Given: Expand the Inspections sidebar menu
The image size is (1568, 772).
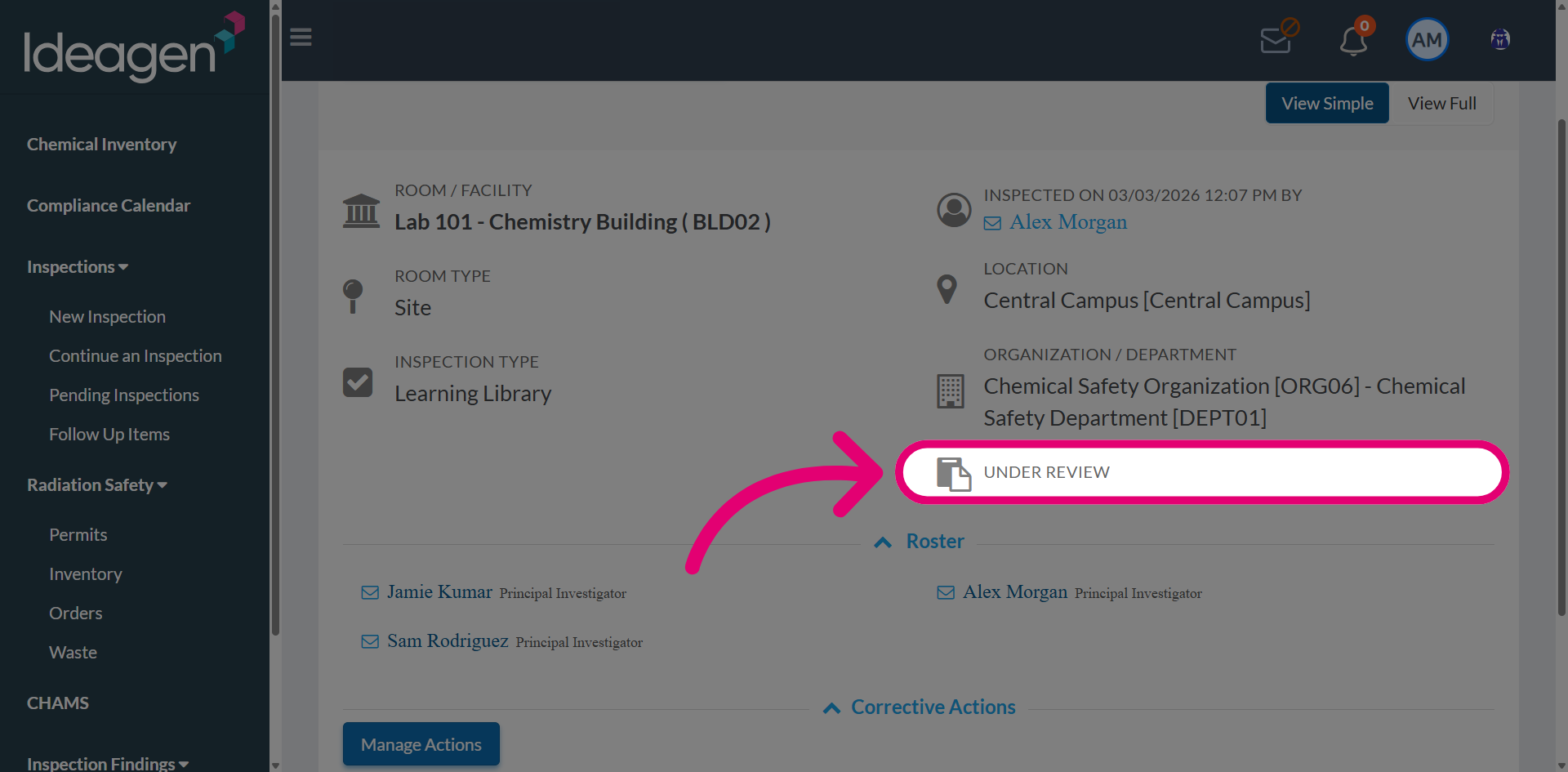Looking at the screenshot, I should (x=78, y=267).
